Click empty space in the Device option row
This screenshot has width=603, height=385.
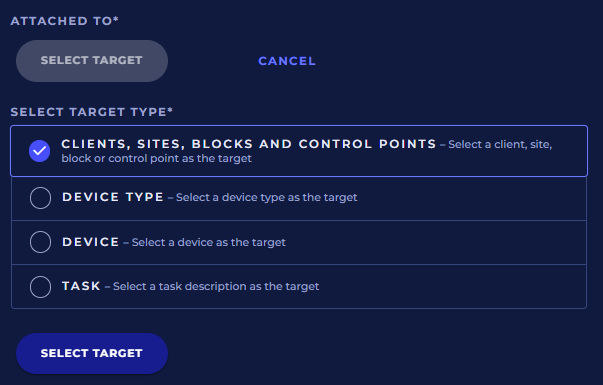click(435, 242)
